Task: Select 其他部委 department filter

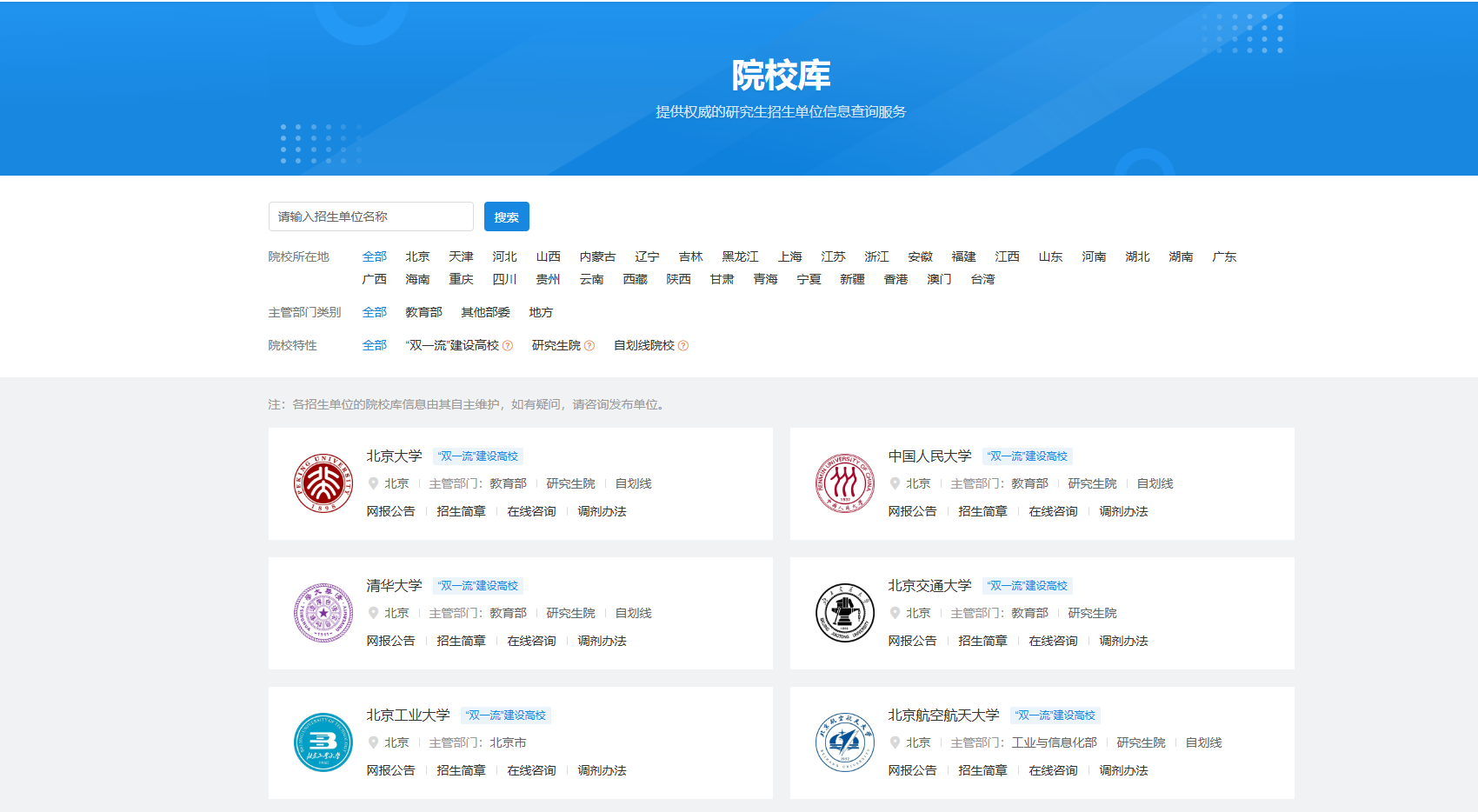Action: click(x=485, y=312)
